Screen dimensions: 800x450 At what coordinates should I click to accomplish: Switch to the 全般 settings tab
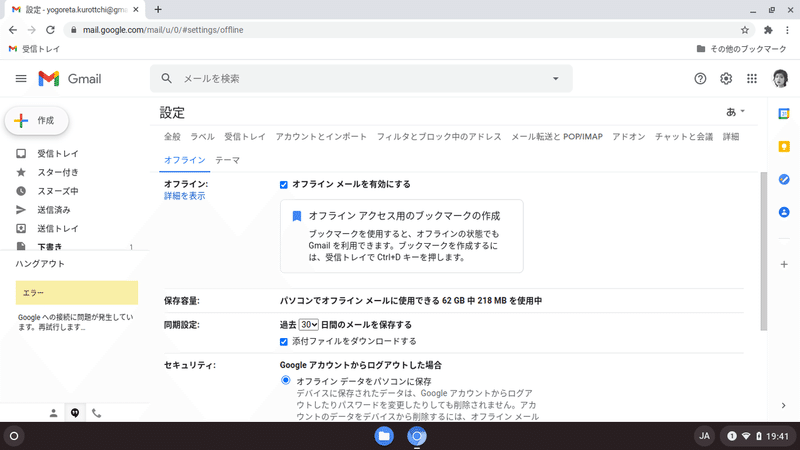[172, 137]
